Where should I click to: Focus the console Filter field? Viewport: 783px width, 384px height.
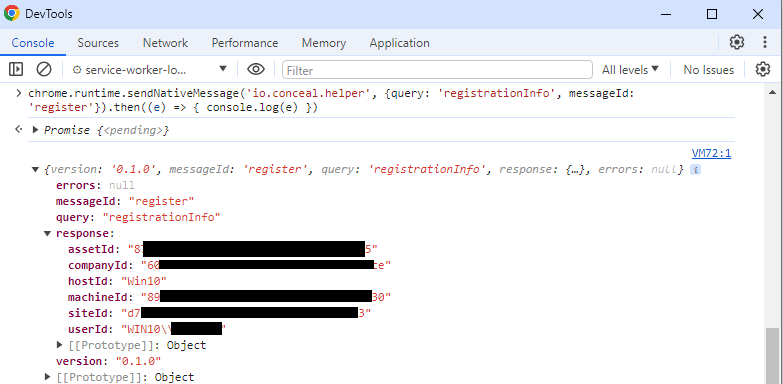(437, 70)
